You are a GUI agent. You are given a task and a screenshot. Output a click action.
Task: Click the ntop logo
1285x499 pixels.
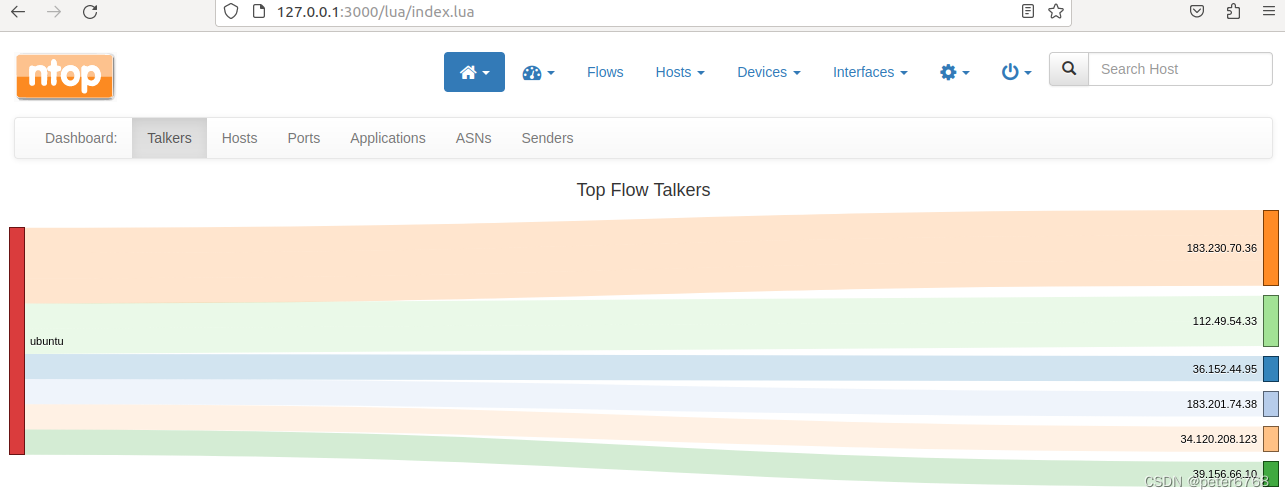click(x=65, y=77)
